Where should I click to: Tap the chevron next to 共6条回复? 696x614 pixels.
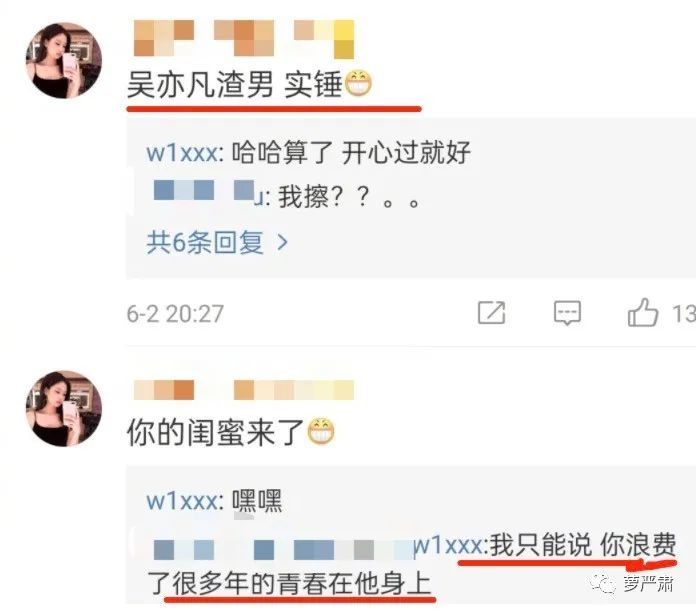click(x=282, y=242)
